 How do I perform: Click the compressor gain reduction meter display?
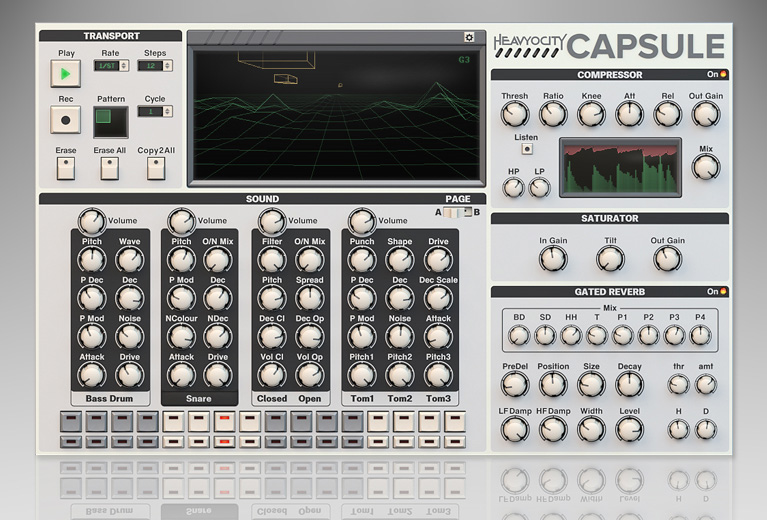pyautogui.click(x=621, y=167)
